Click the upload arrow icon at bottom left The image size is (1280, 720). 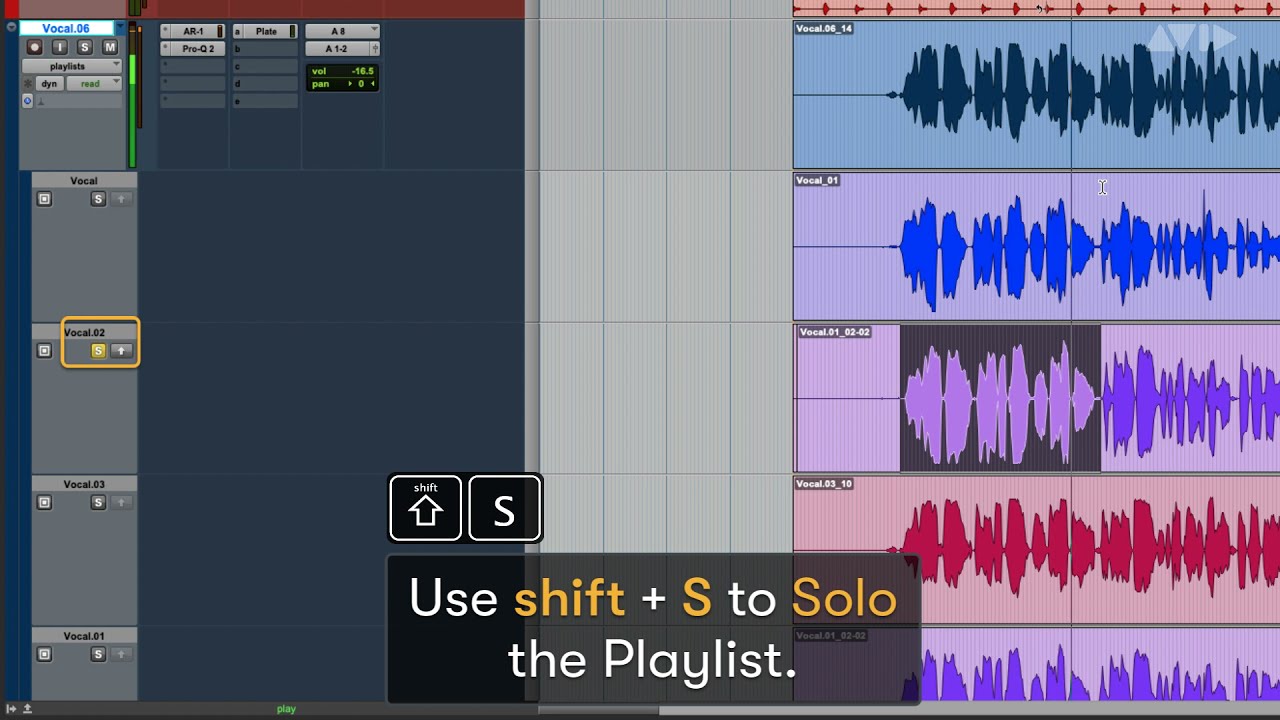pyautogui.click(x=27, y=709)
